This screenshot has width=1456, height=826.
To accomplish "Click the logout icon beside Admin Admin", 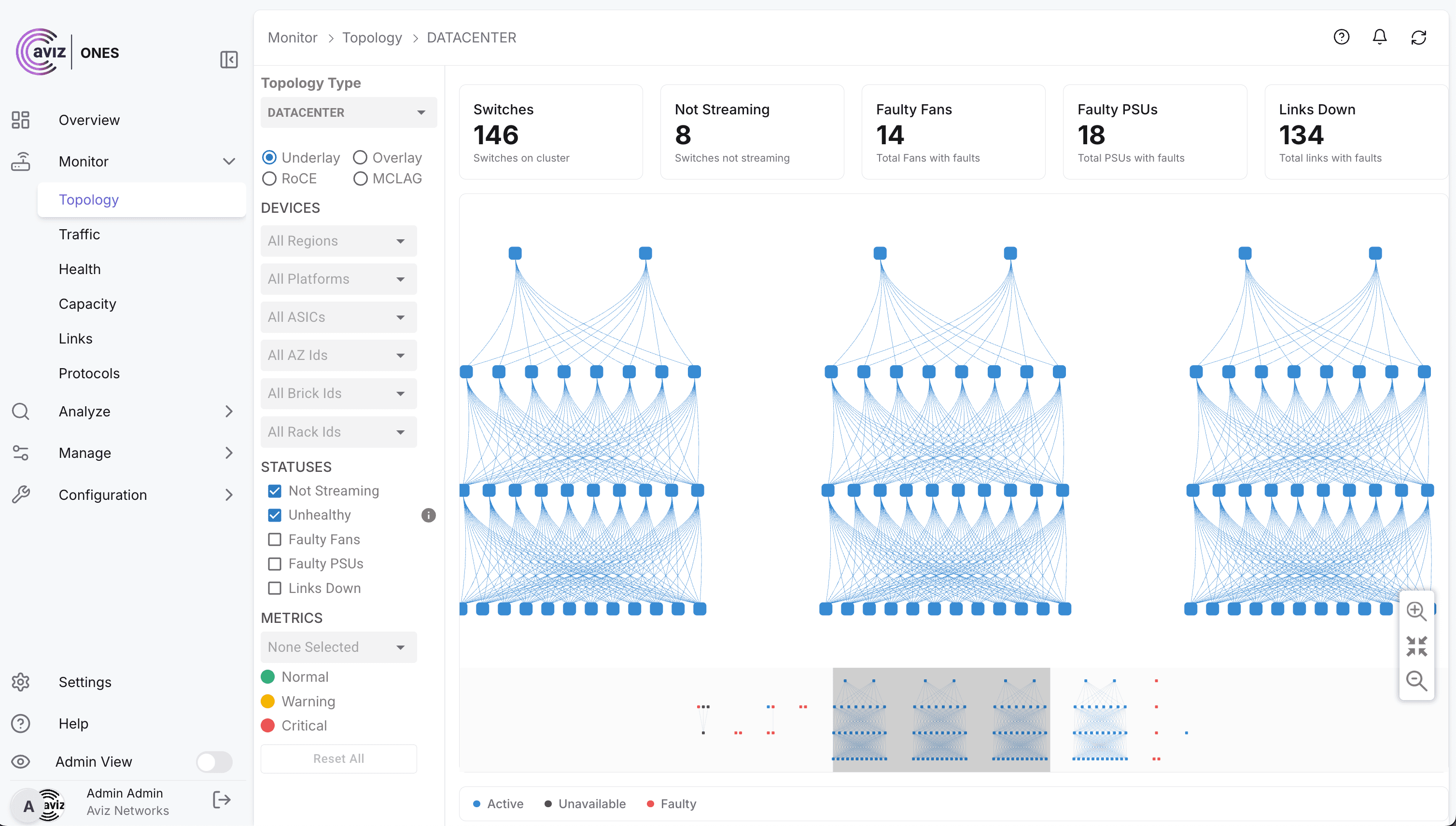I will 222,800.
